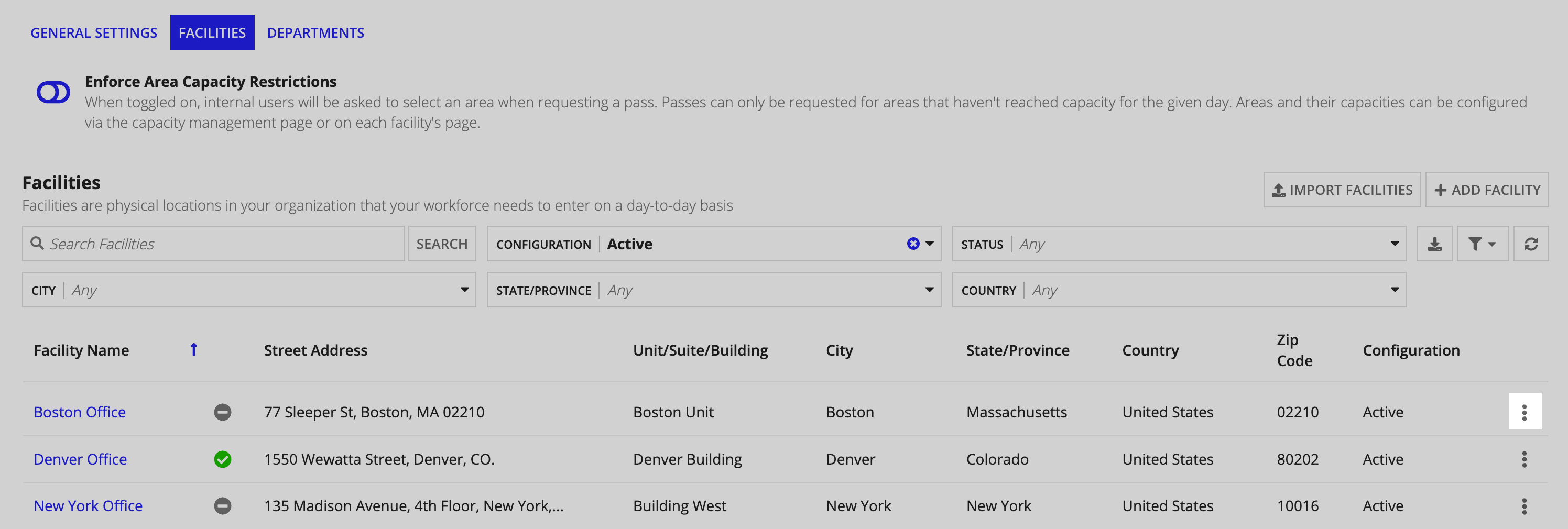The width and height of the screenshot is (1568, 529).
Task: Click the State/Province column header
Action: [1018, 350]
